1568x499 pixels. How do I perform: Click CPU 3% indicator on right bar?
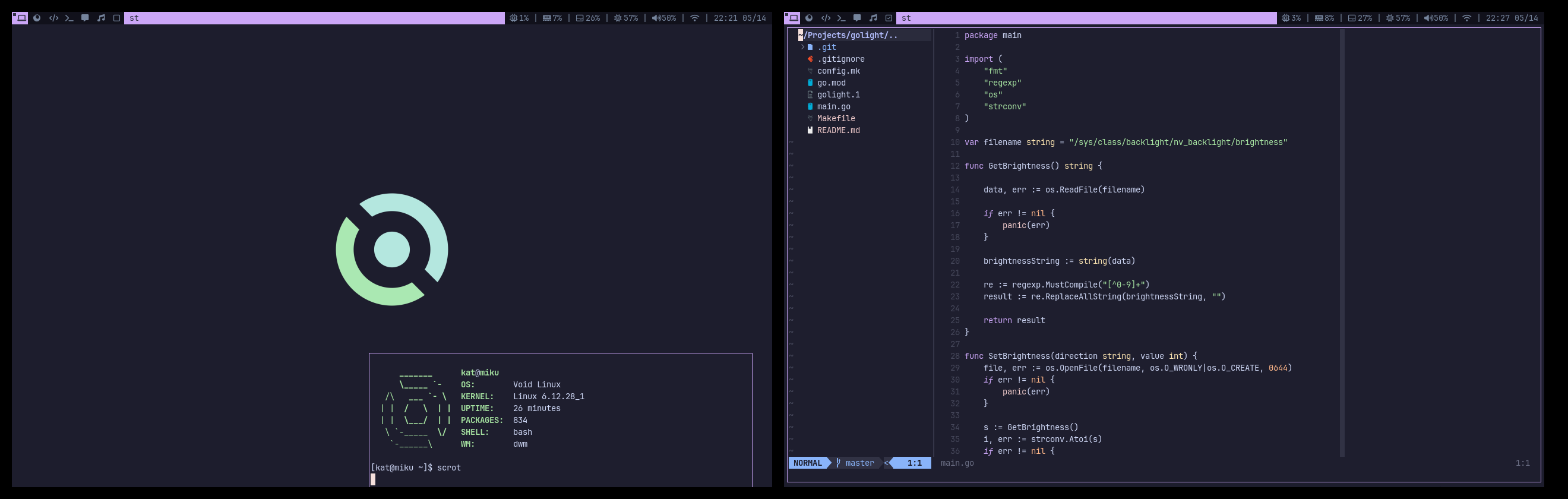[x=1291, y=18]
